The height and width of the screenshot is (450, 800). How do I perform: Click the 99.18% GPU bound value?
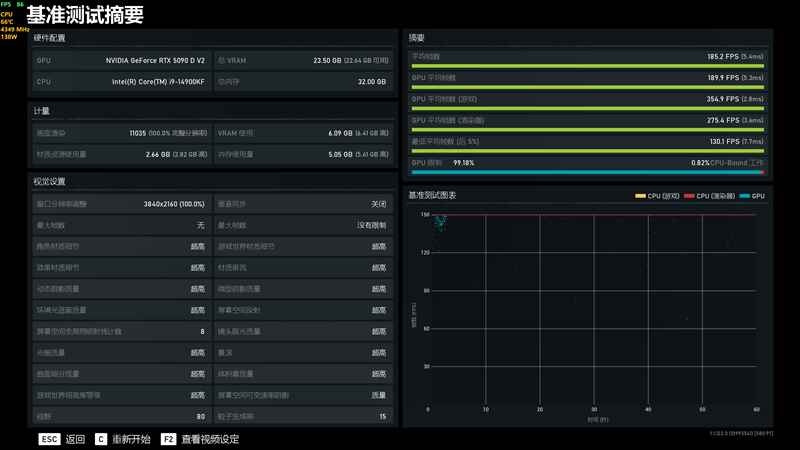(x=463, y=163)
